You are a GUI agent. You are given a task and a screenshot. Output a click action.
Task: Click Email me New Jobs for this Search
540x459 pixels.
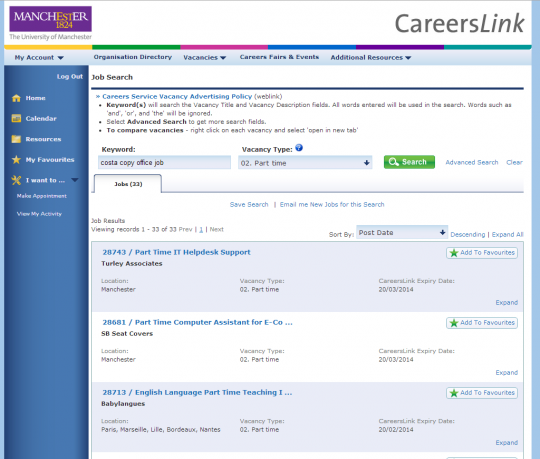tap(332, 205)
